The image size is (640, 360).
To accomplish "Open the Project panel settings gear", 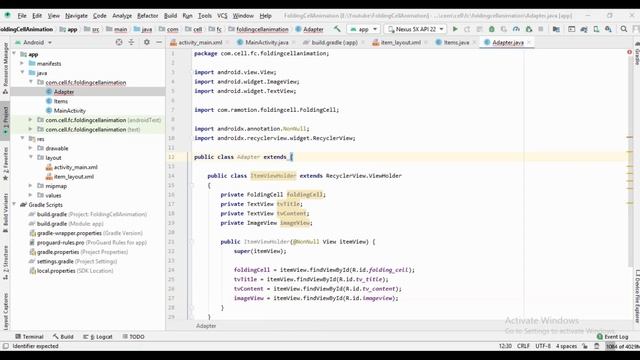I will tap(147, 42).
